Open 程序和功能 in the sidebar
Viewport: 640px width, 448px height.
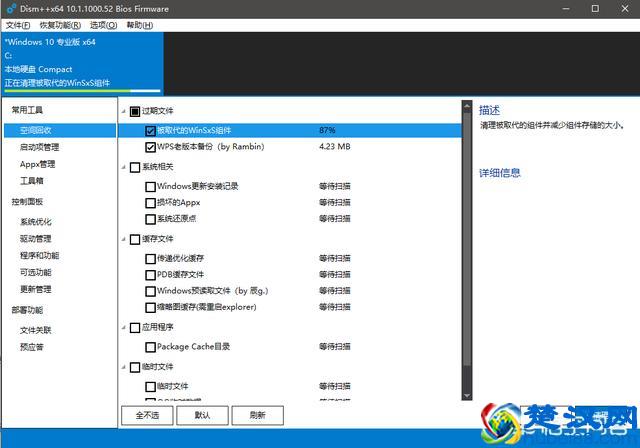[40, 255]
